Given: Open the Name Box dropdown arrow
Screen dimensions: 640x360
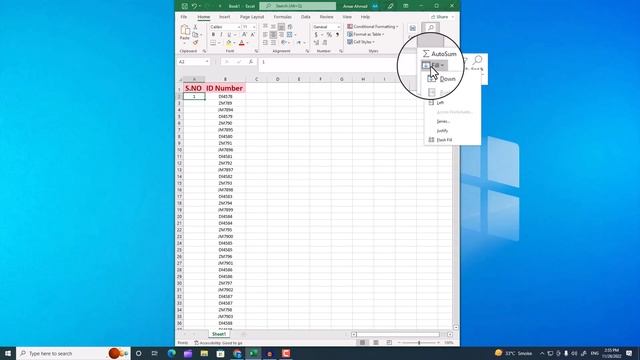Looking at the screenshot, I should click(207, 62).
